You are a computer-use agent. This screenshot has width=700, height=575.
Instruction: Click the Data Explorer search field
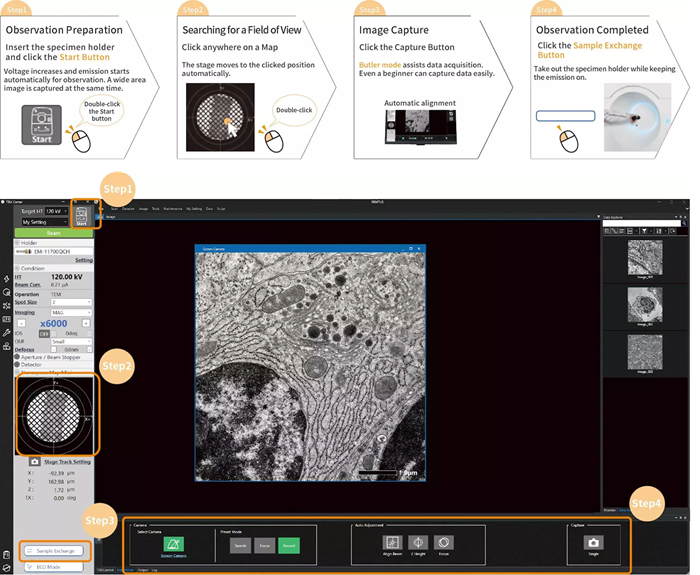642,223
